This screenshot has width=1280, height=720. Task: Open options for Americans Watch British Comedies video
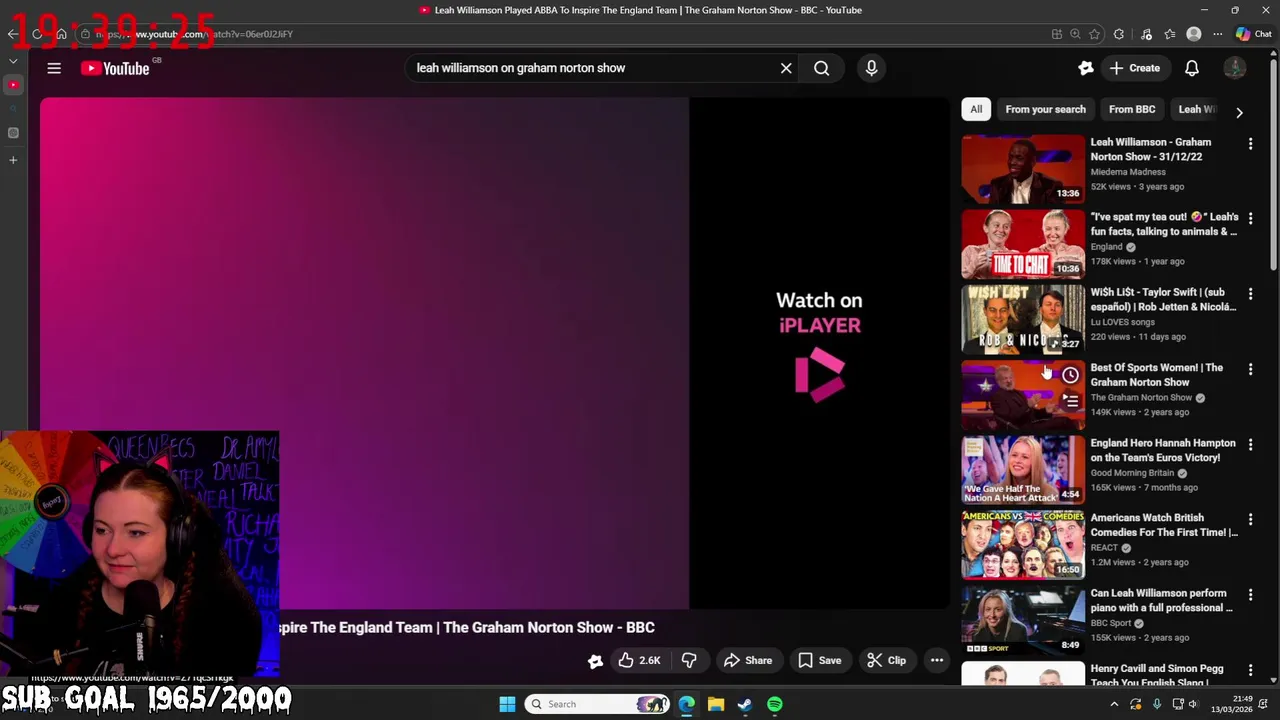click(1250, 519)
